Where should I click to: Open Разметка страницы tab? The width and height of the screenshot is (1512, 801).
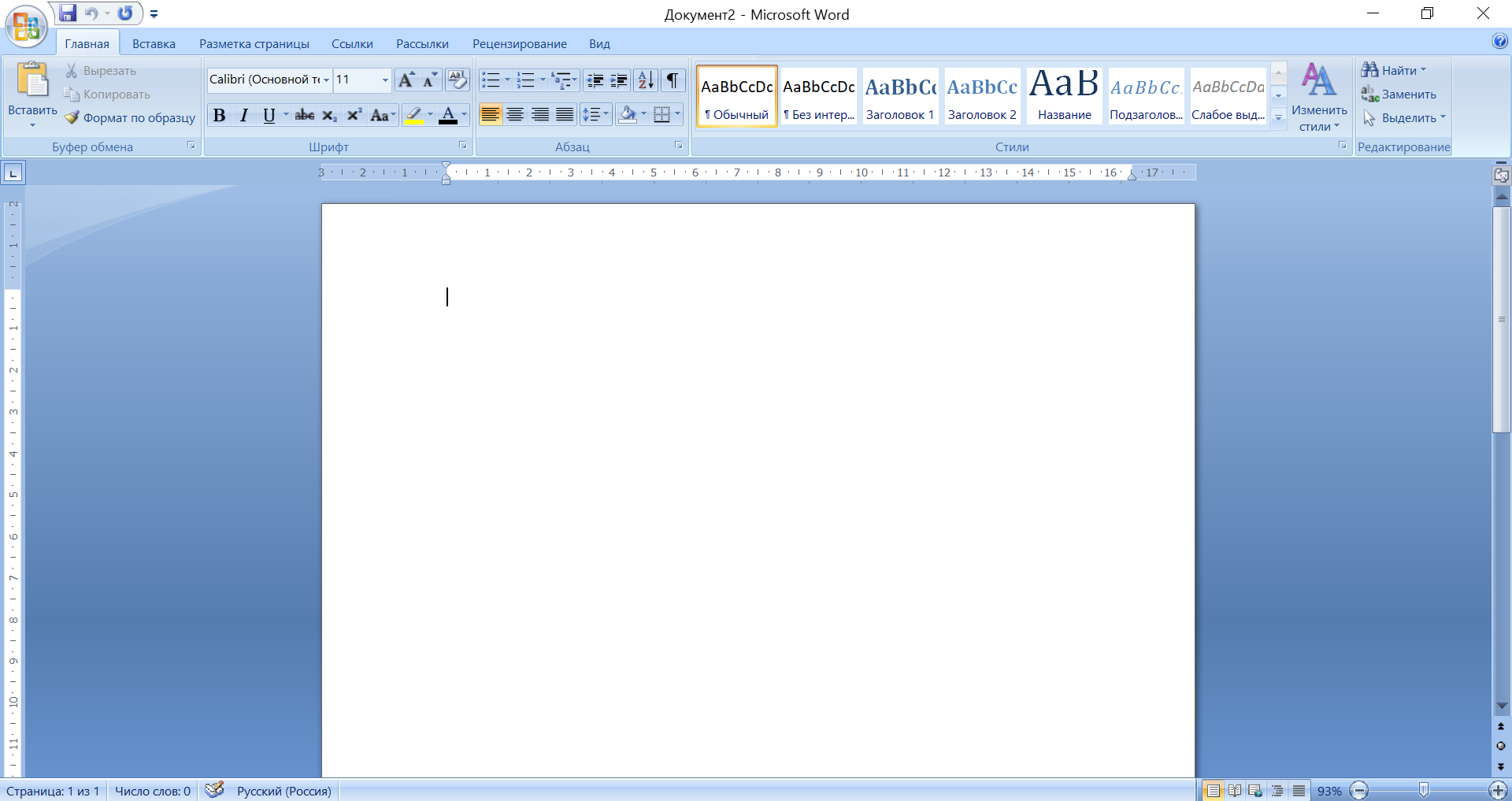click(254, 44)
